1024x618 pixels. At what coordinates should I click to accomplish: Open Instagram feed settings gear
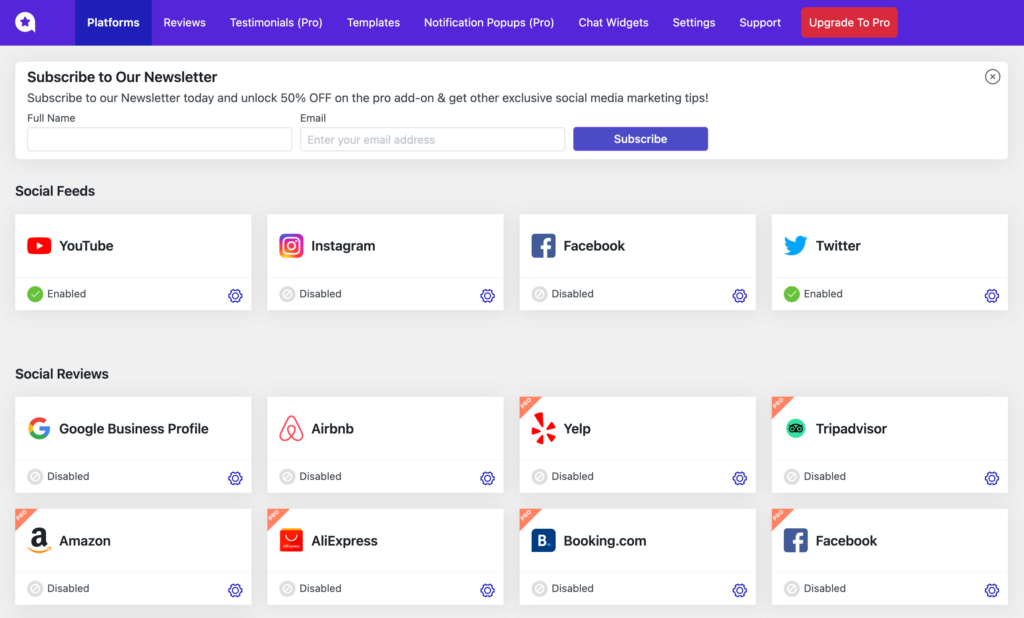(x=487, y=295)
